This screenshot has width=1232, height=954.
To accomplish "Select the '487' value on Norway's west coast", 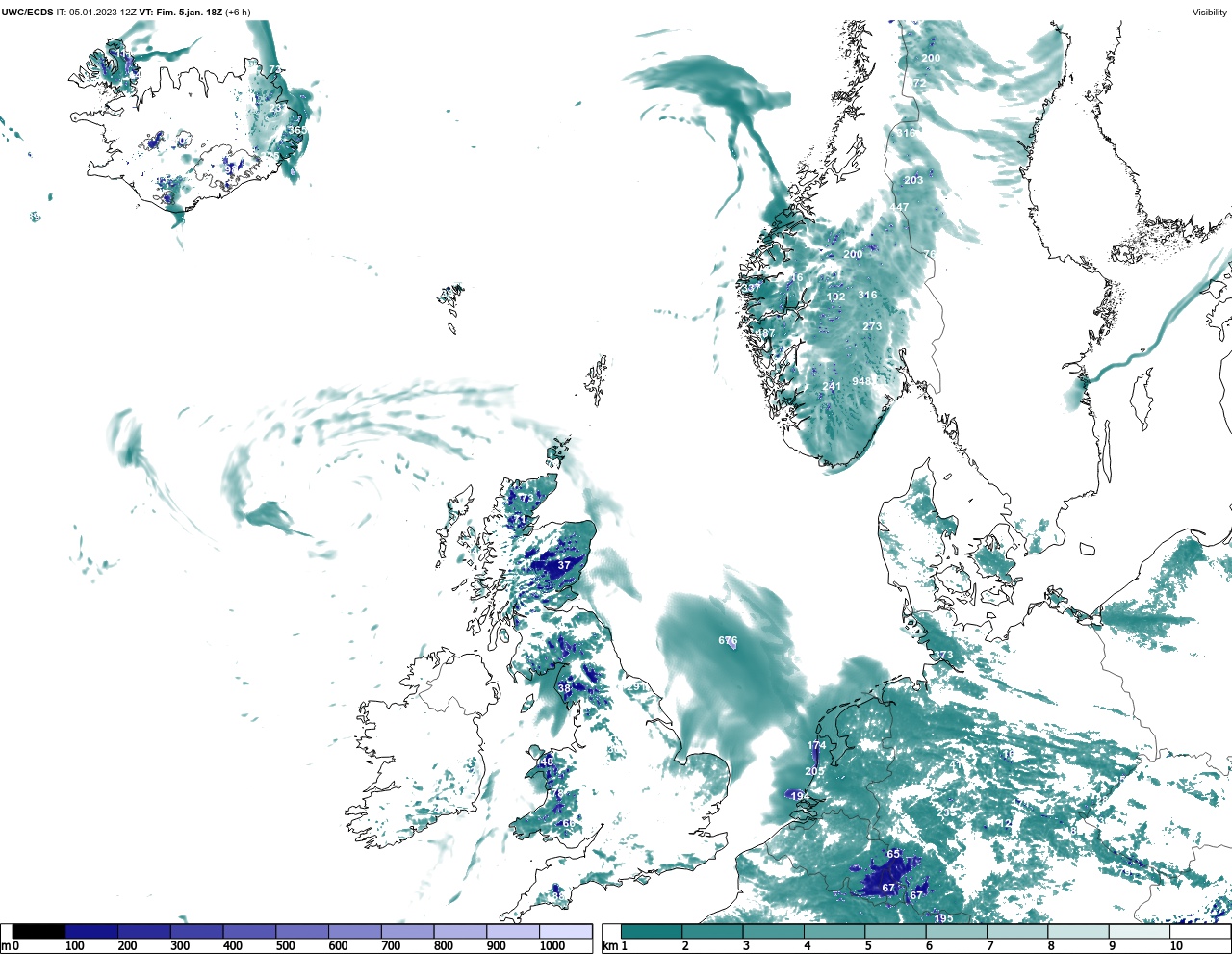I will click(765, 333).
